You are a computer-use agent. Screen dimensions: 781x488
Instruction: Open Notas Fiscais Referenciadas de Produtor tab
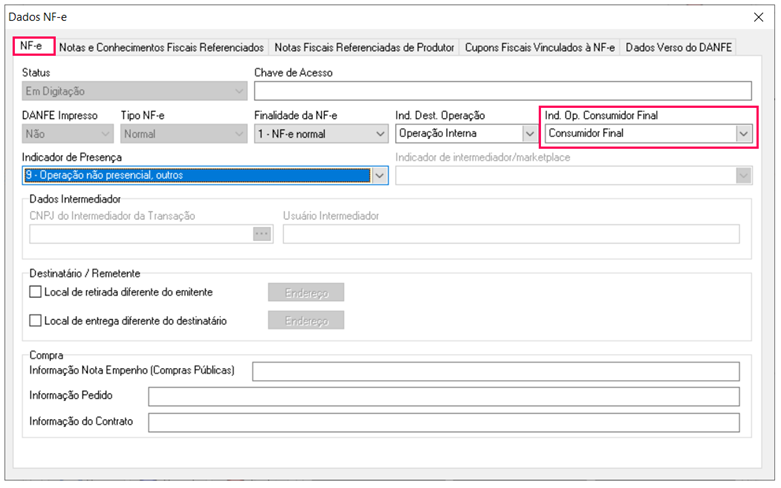point(364,47)
